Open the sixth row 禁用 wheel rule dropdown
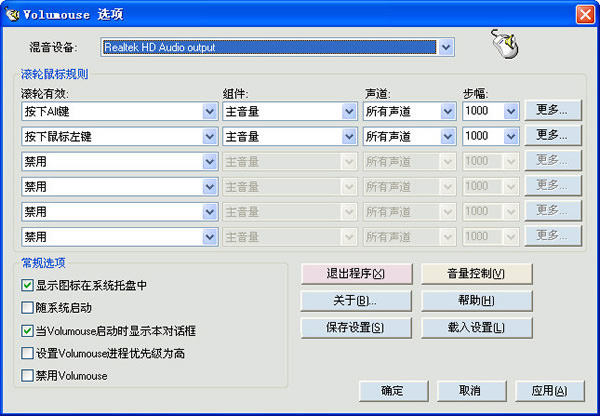The image size is (600, 416). tap(120, 237)
